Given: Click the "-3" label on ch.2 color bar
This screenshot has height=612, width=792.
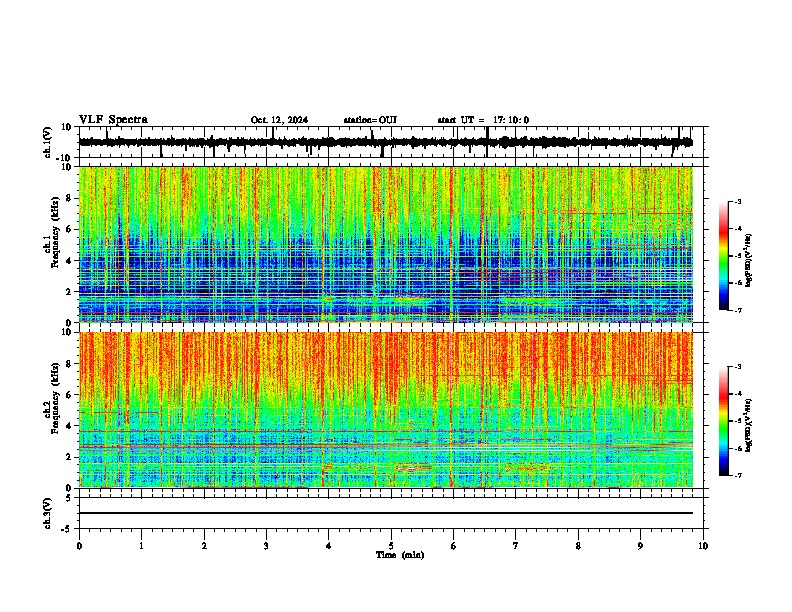Looking at the screenshot, I should tap(737, 367).
